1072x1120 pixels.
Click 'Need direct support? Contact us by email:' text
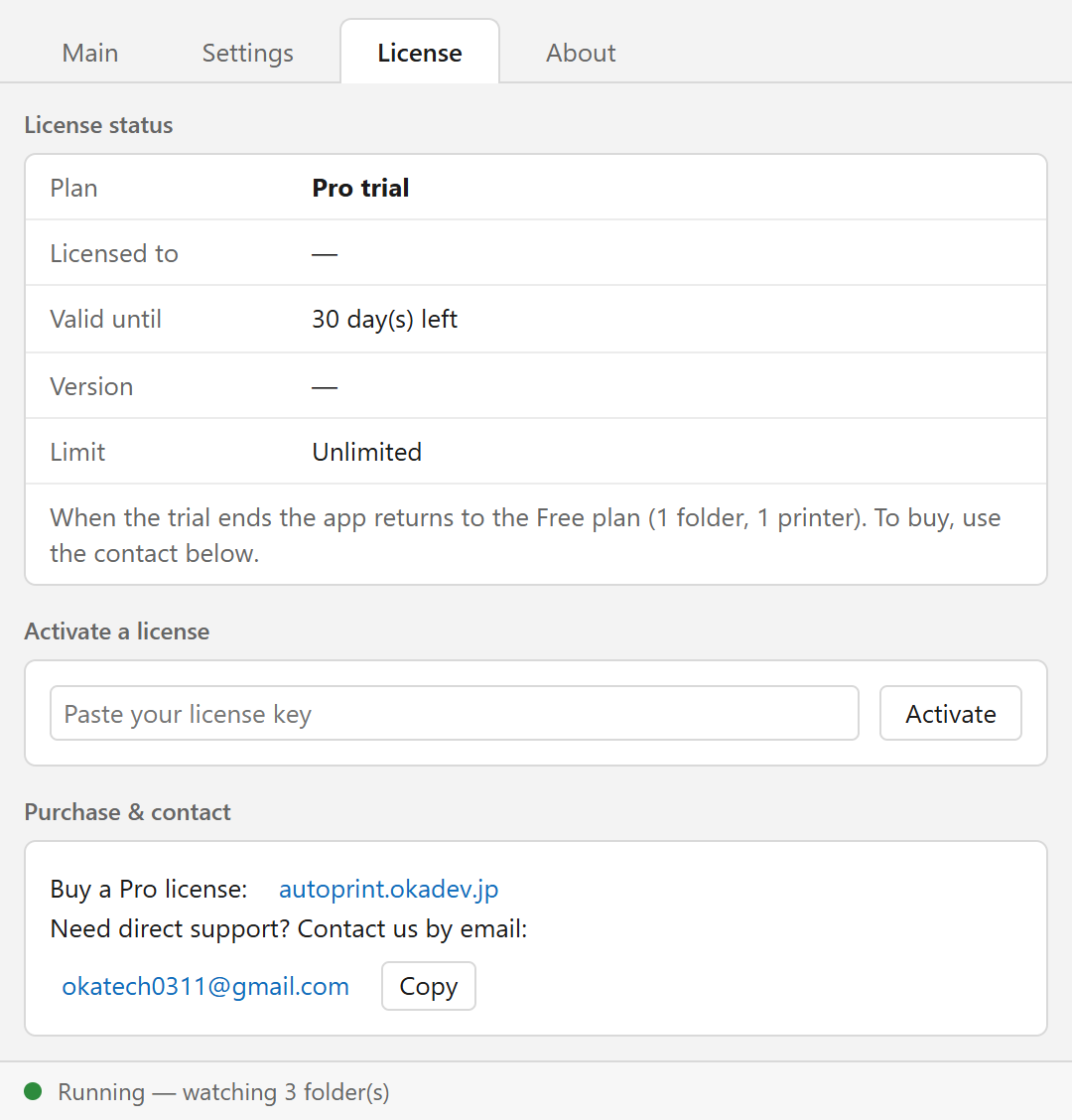289,929
